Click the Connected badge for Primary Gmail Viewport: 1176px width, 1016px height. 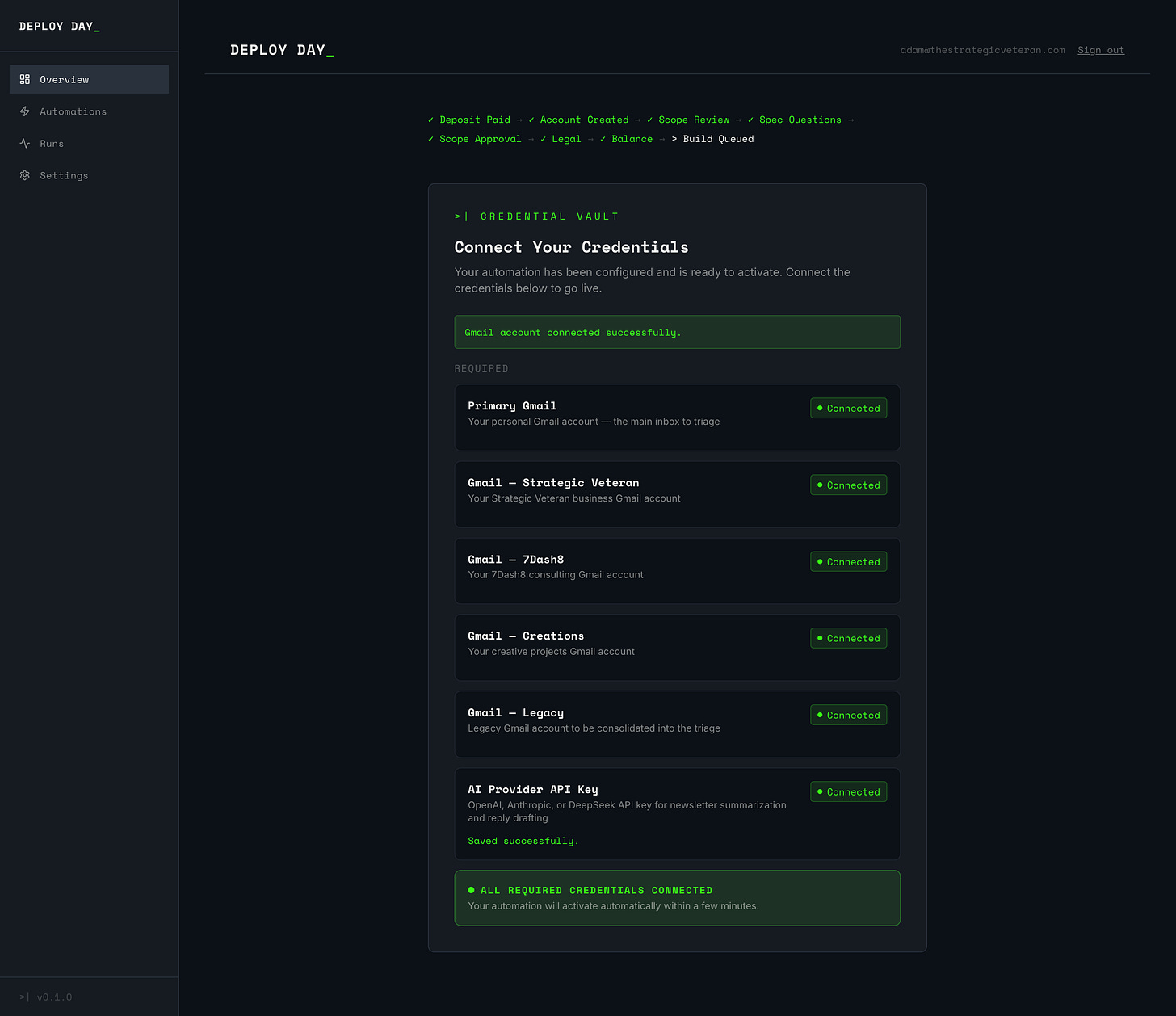848,408
